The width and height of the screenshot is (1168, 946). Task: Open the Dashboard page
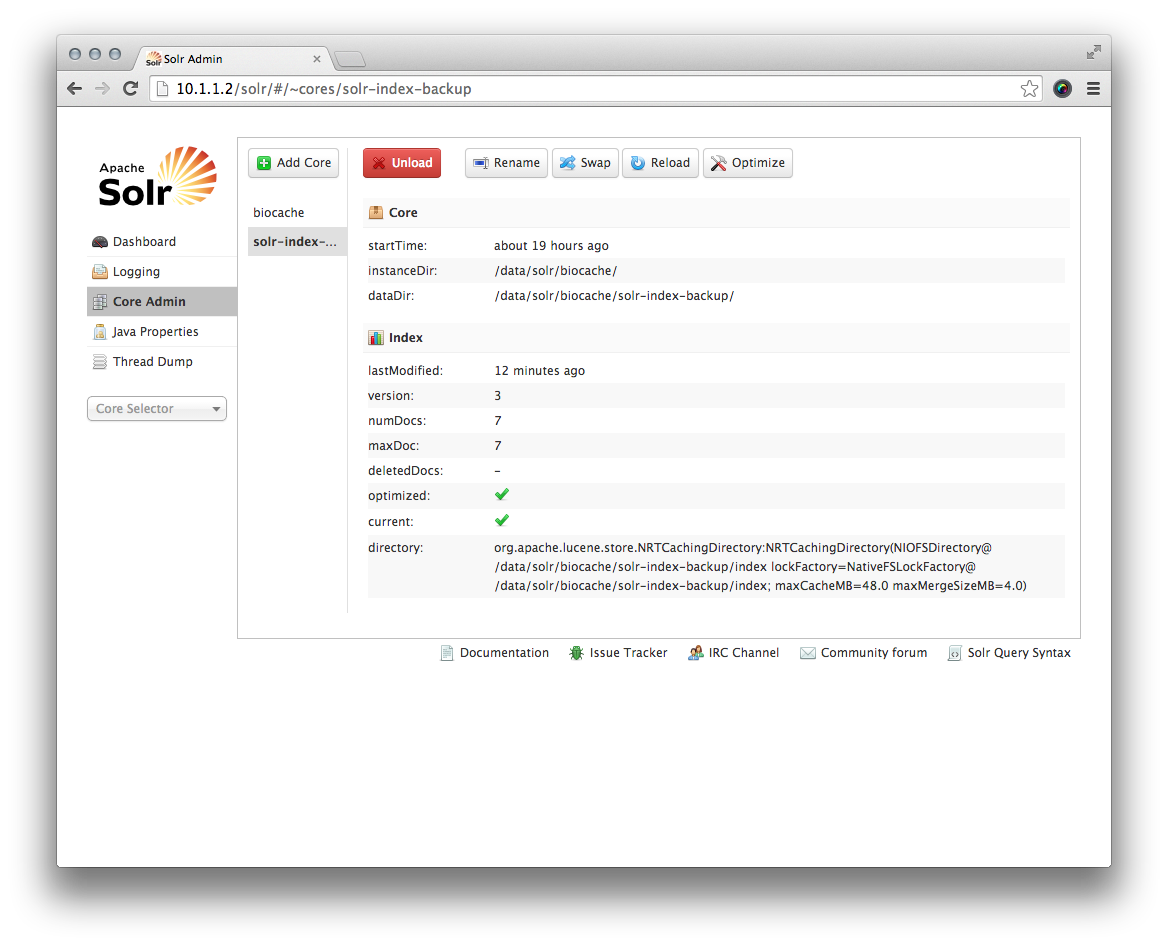click(162, 242)
